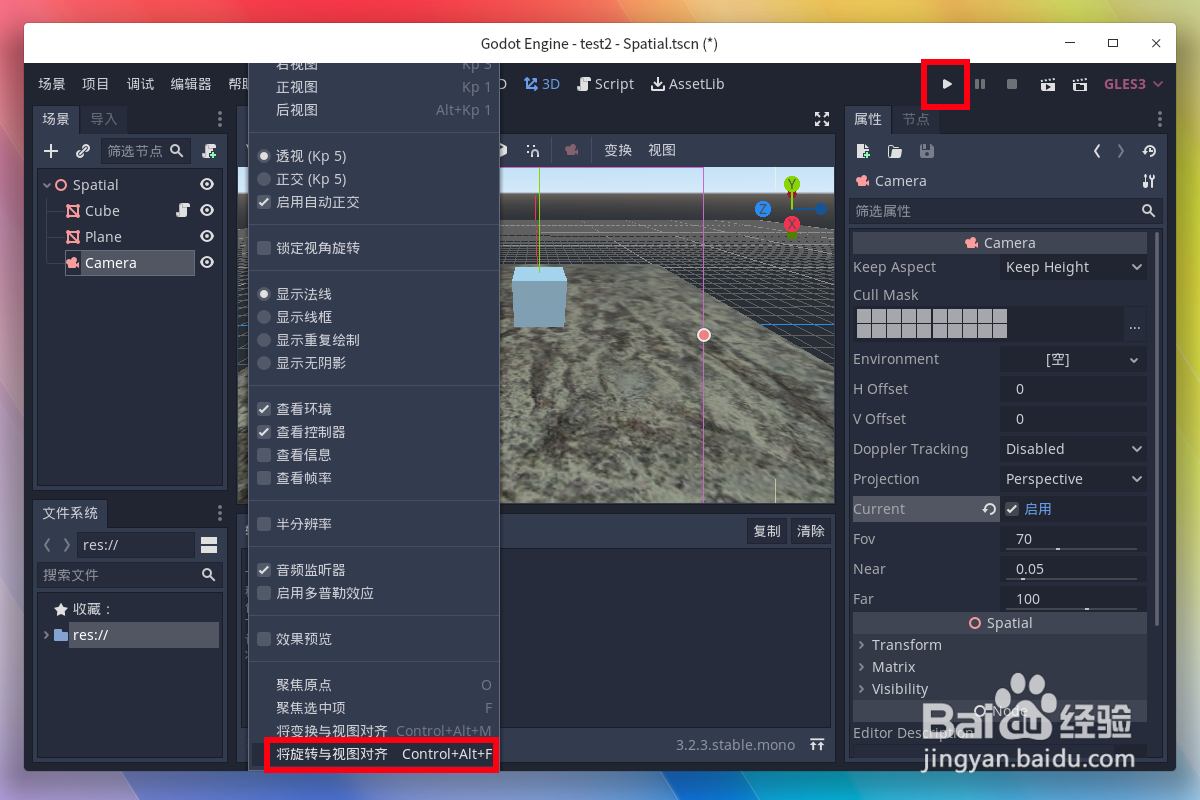1200x800 pixels.
Task: Switch to 节点 tab in inspector
Action: [915, 119]
